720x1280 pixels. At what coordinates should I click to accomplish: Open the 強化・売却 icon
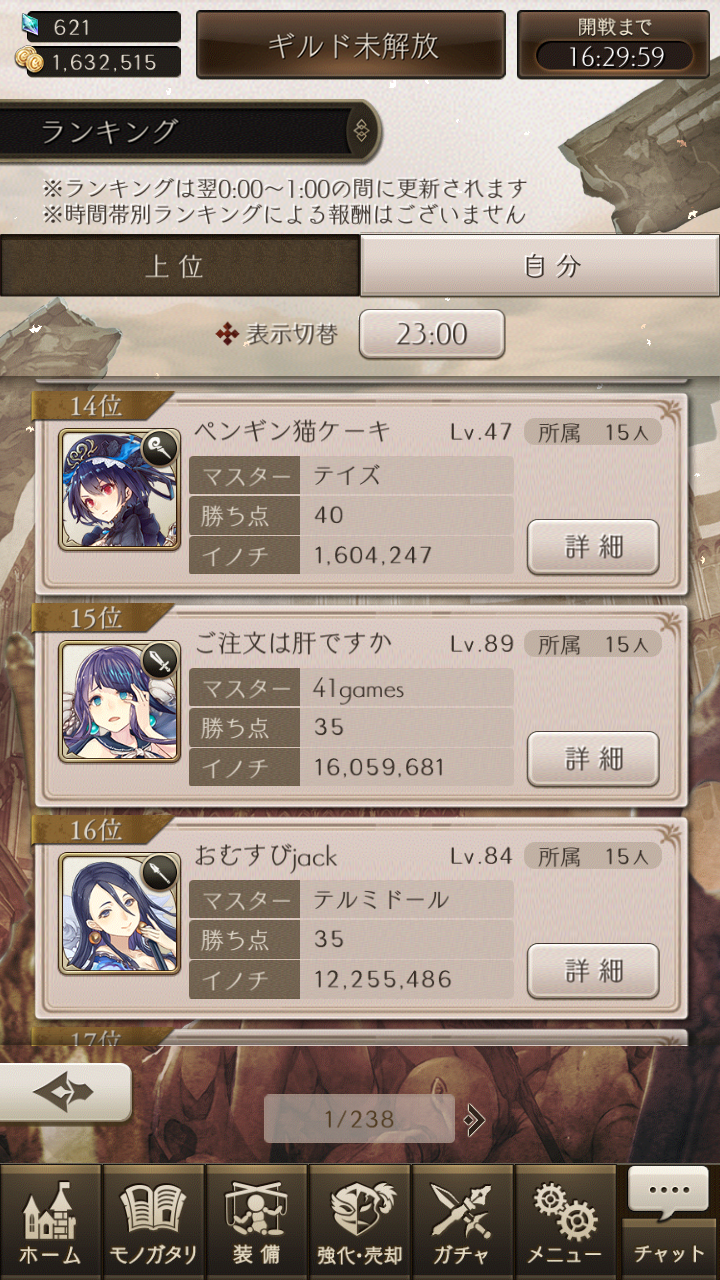point(359,1222)
